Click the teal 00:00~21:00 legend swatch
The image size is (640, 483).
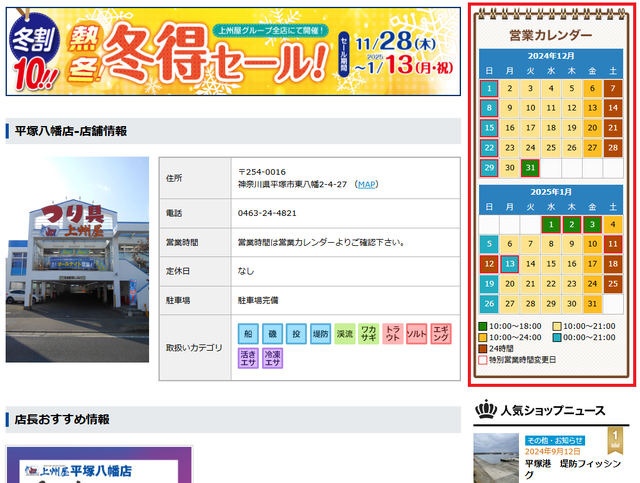557,338
